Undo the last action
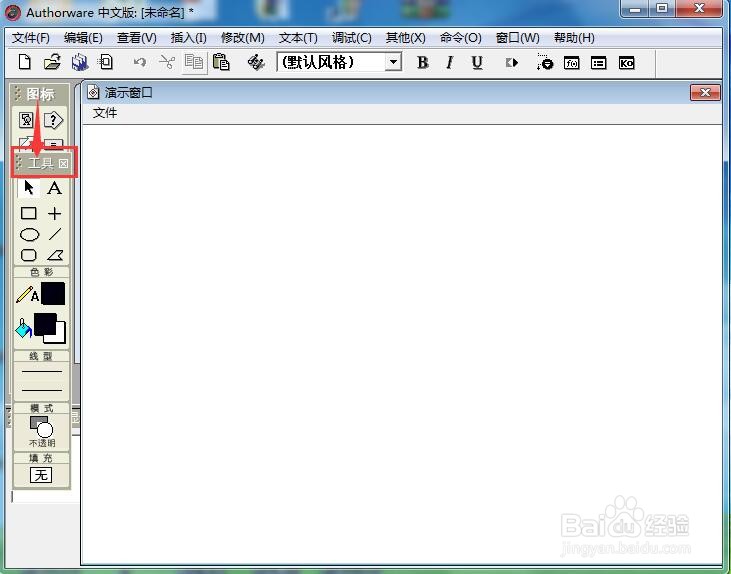The height and width of the screenshot is (574, 731). point(139,62)
